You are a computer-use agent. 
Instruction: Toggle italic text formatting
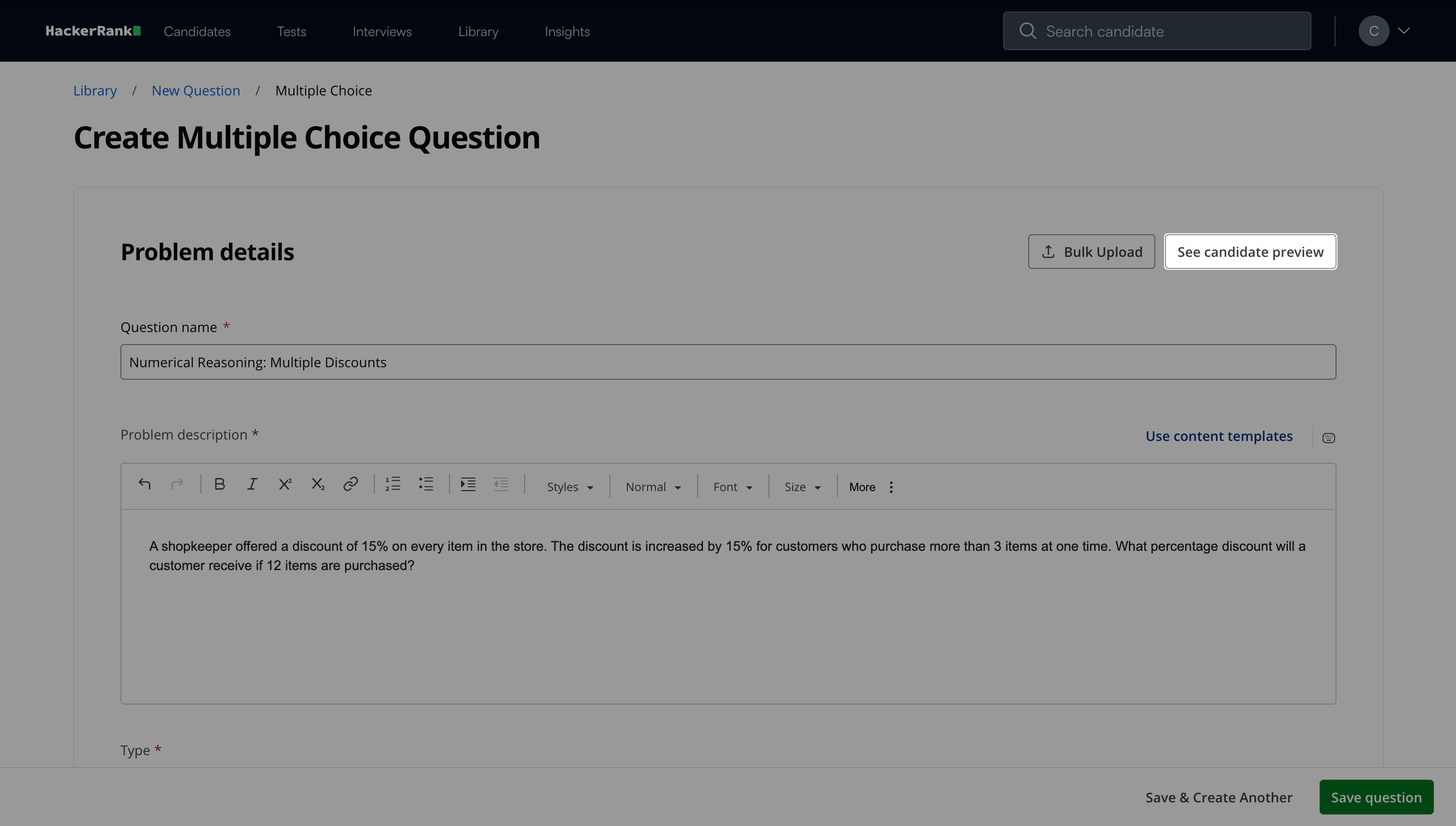[x=252, y=484]
